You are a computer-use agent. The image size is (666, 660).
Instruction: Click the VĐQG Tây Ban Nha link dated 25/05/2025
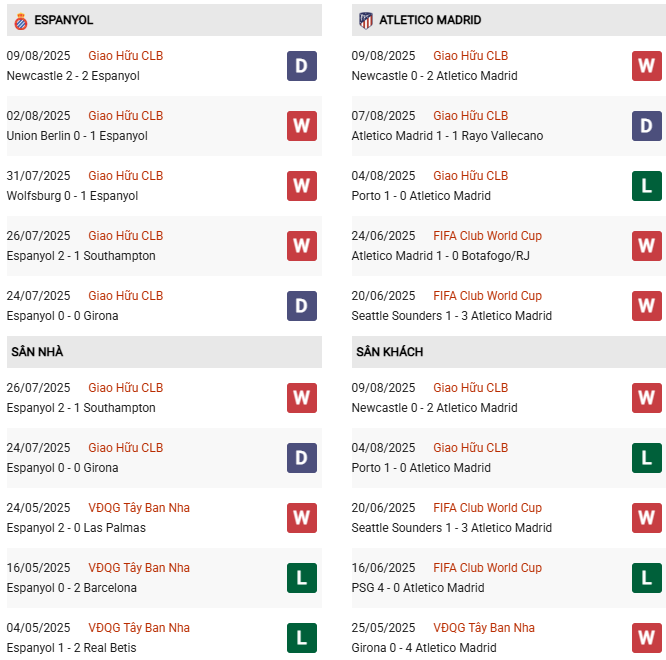[x=484, y=628]
